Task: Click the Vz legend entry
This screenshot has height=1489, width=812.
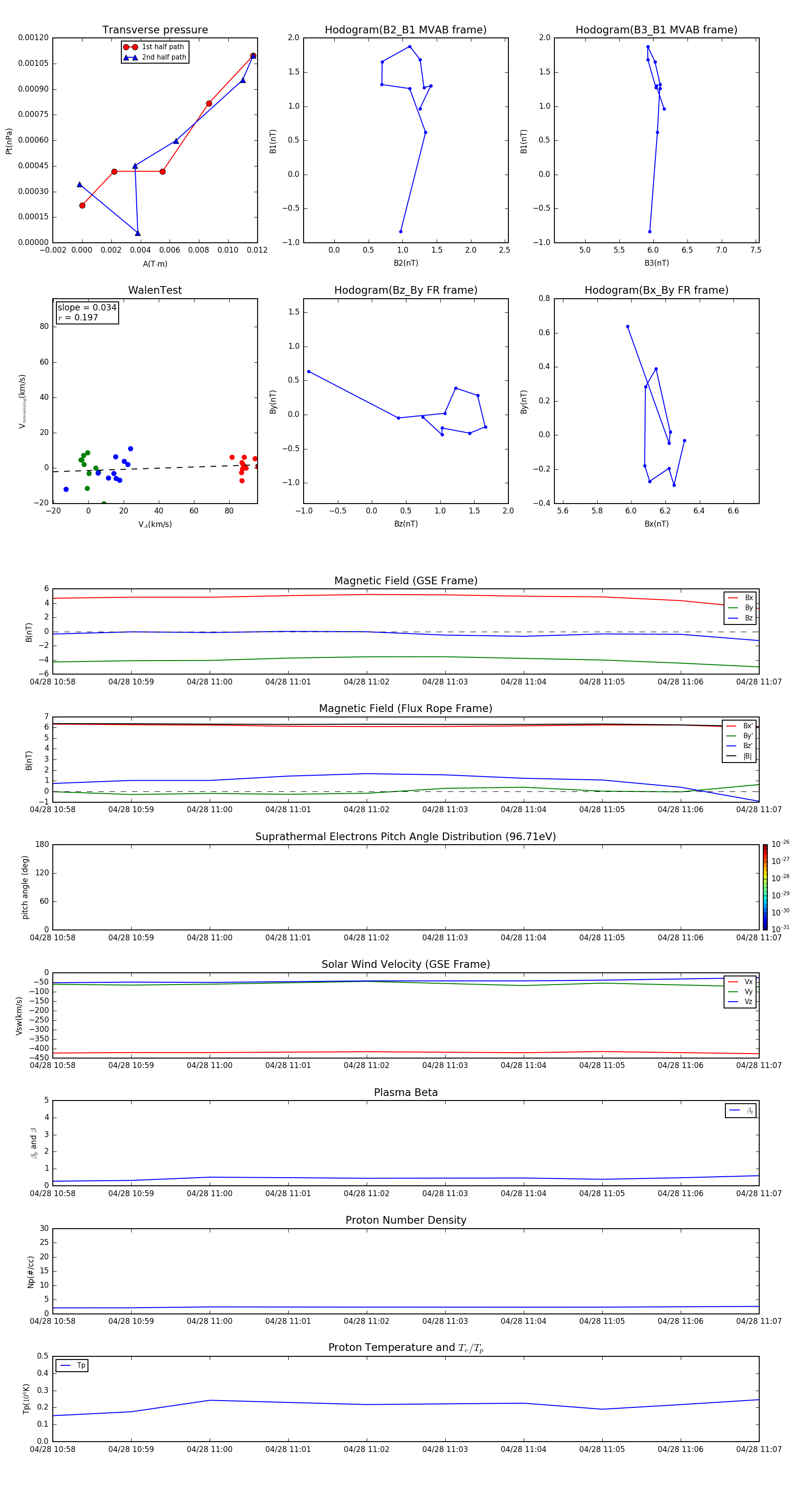Action: [740, 1002]
